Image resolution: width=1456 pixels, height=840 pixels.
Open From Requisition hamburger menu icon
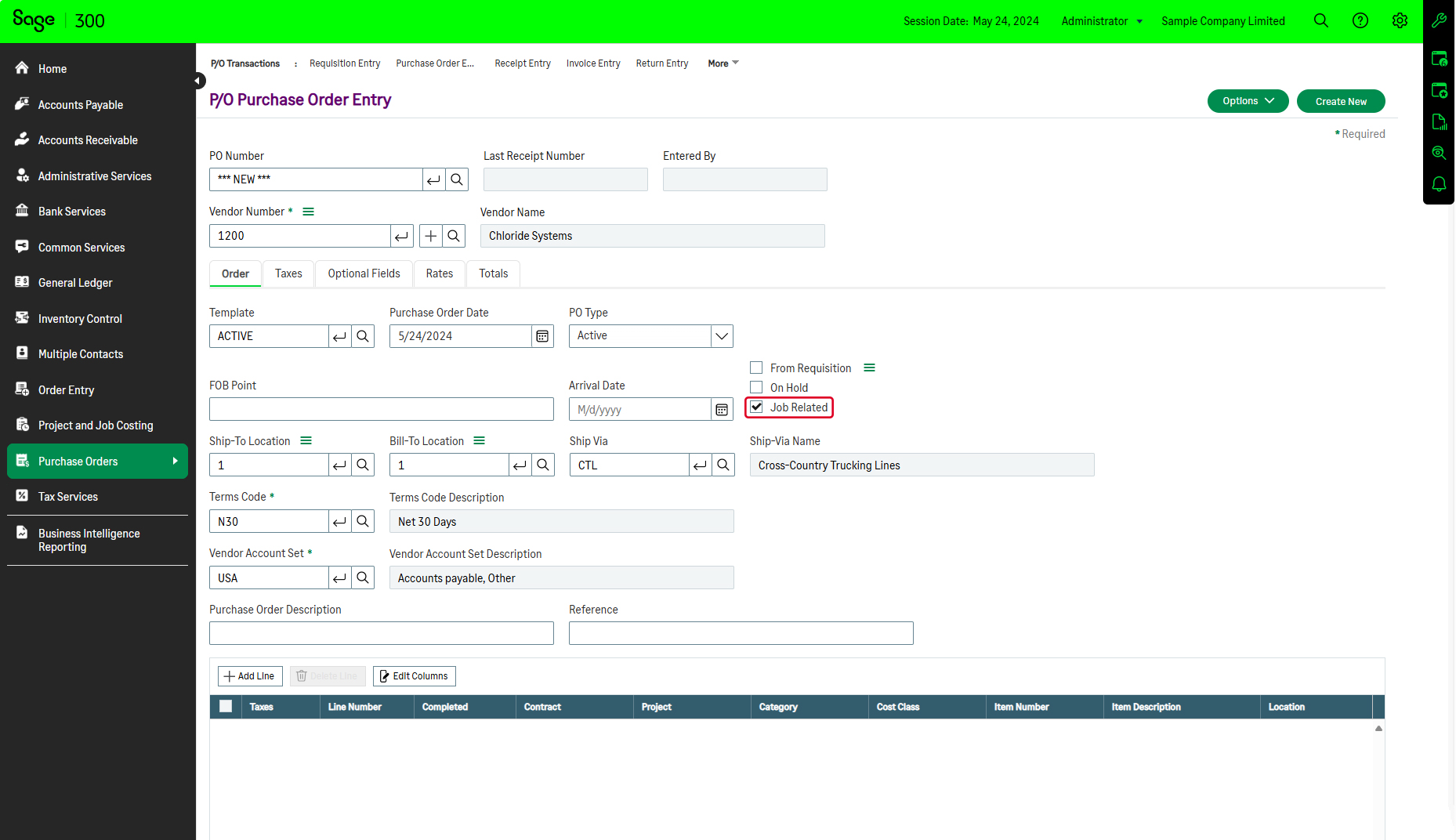point(869,367)
